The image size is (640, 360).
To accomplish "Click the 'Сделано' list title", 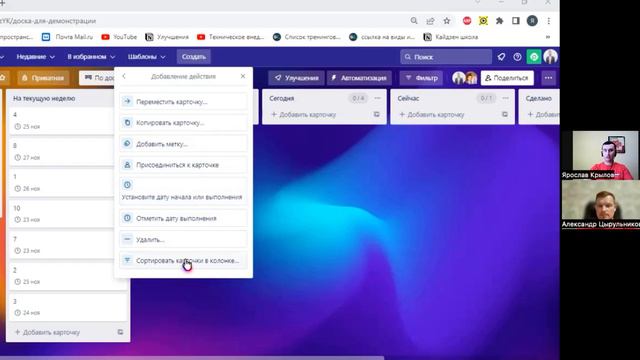I will coord(539,98).
